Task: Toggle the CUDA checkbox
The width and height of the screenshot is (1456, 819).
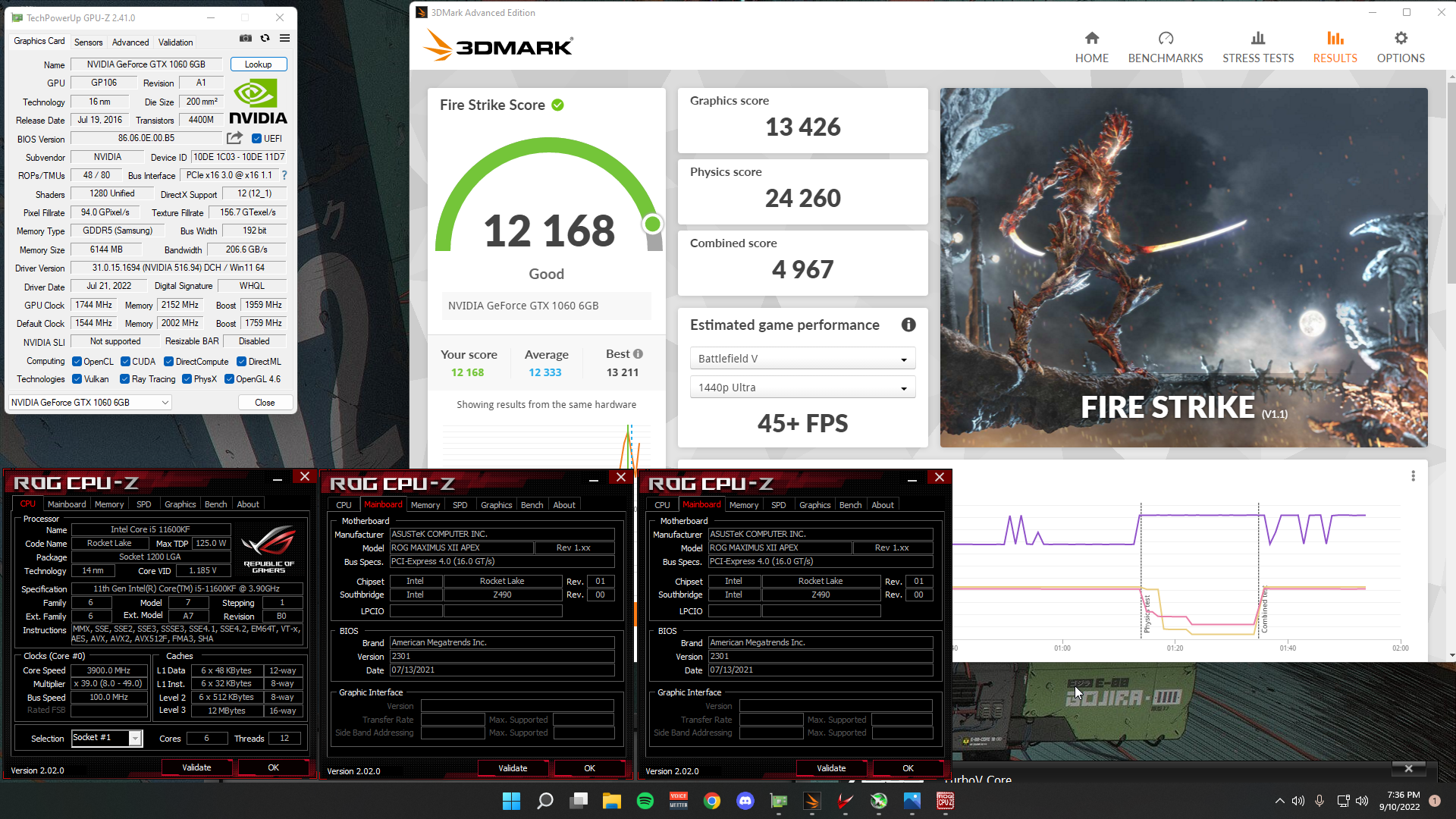Action: (x=125, y=362)
